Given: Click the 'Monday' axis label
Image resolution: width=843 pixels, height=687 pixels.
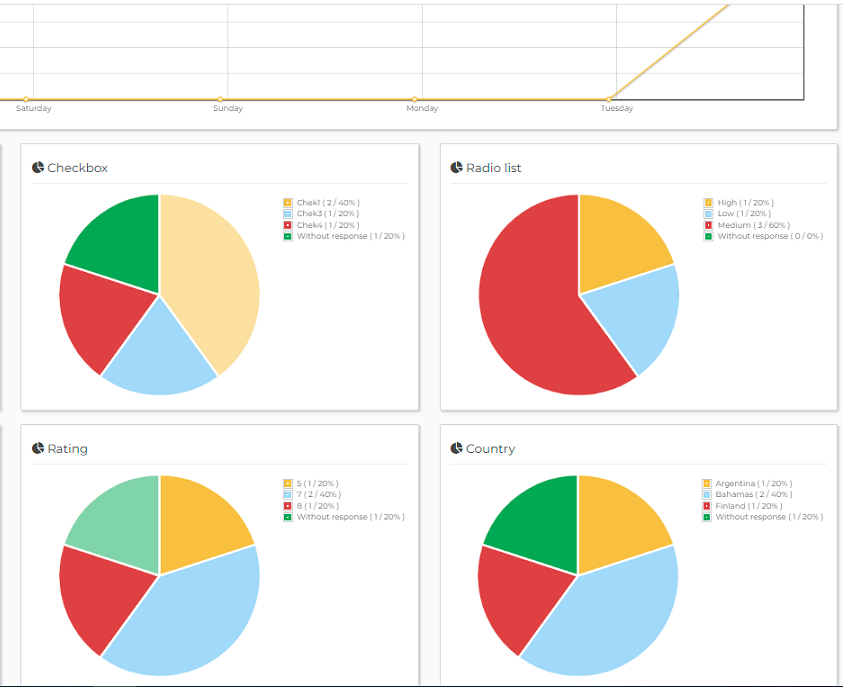Looking at the screenshot, I should tap(422, 108).
